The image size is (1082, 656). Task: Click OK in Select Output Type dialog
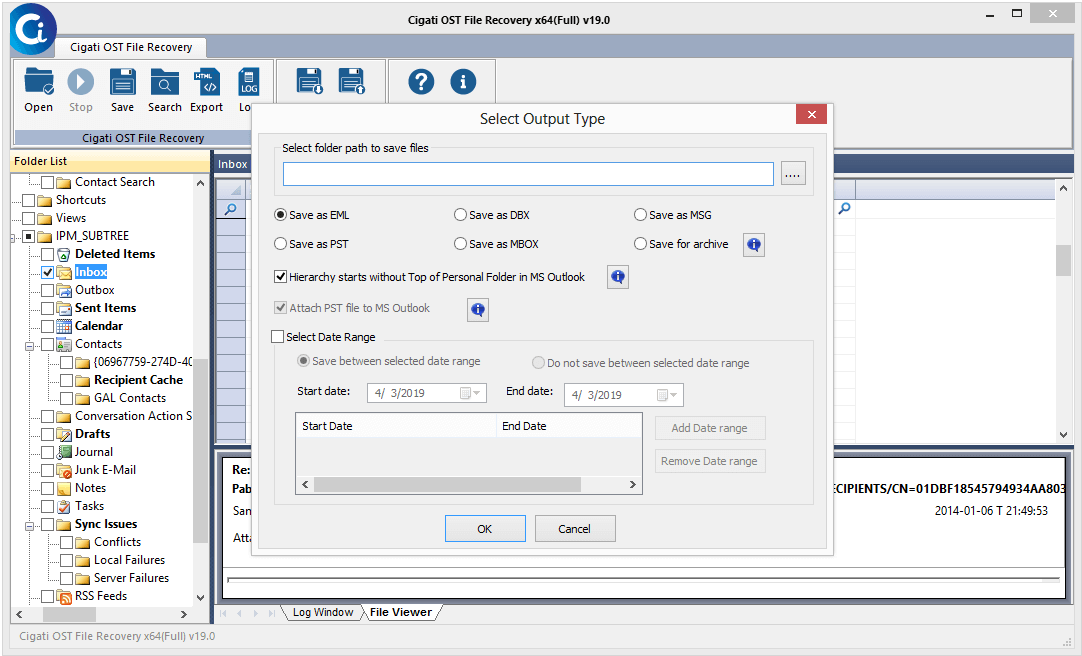[x=485, y=529]
